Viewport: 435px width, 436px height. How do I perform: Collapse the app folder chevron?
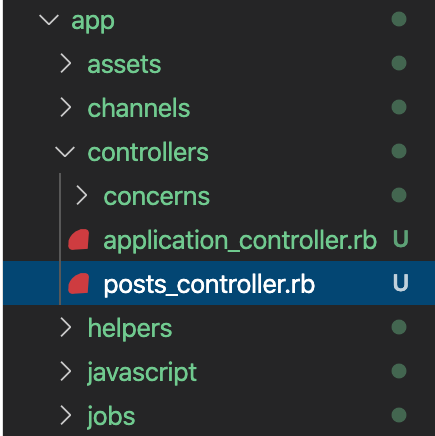[x=49, y=20]
